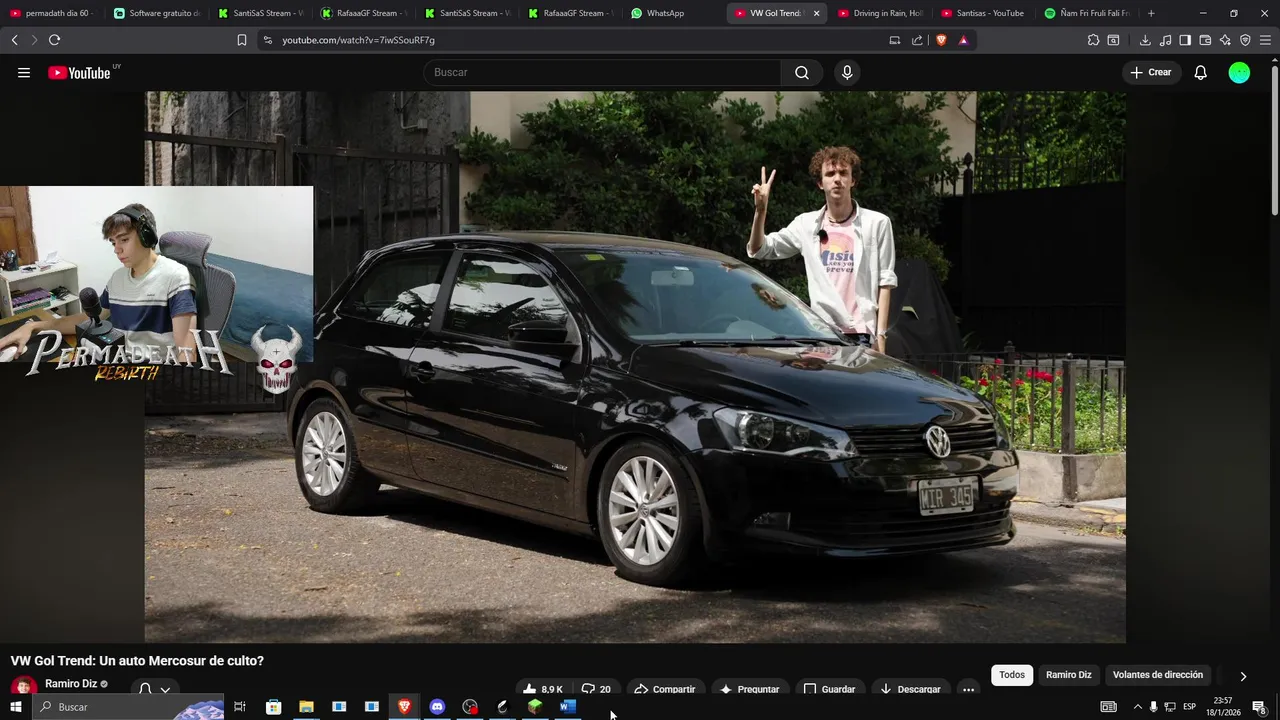
Task: Select the Todos filter chip
Action: coord(1012,675)
